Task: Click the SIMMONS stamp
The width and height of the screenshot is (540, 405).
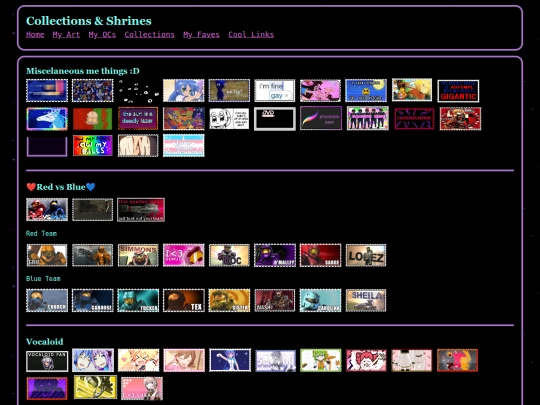Action: click(138, 255)
